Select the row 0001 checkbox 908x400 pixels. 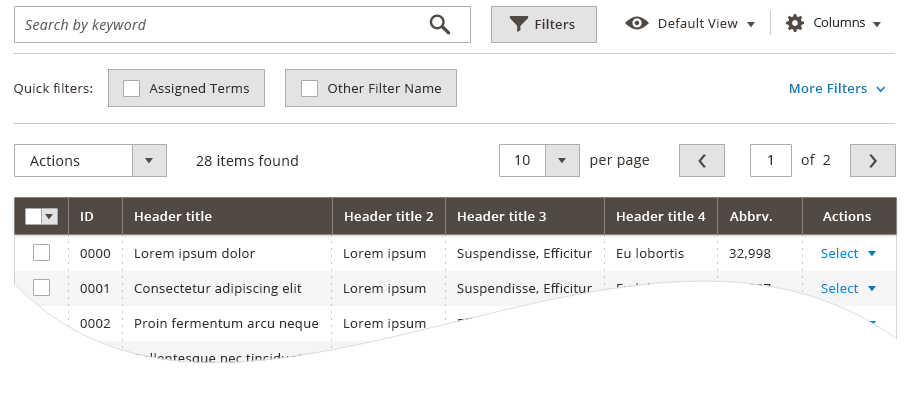click(x=41, y=288)
